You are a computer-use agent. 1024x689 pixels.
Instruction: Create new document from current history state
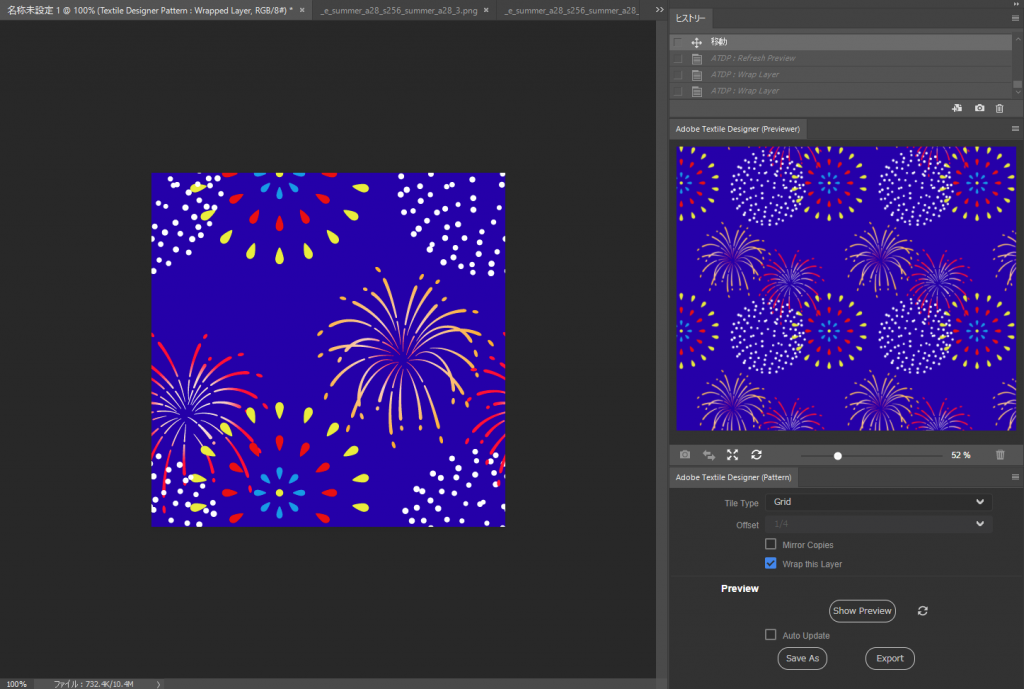click(x=957, y=108)
